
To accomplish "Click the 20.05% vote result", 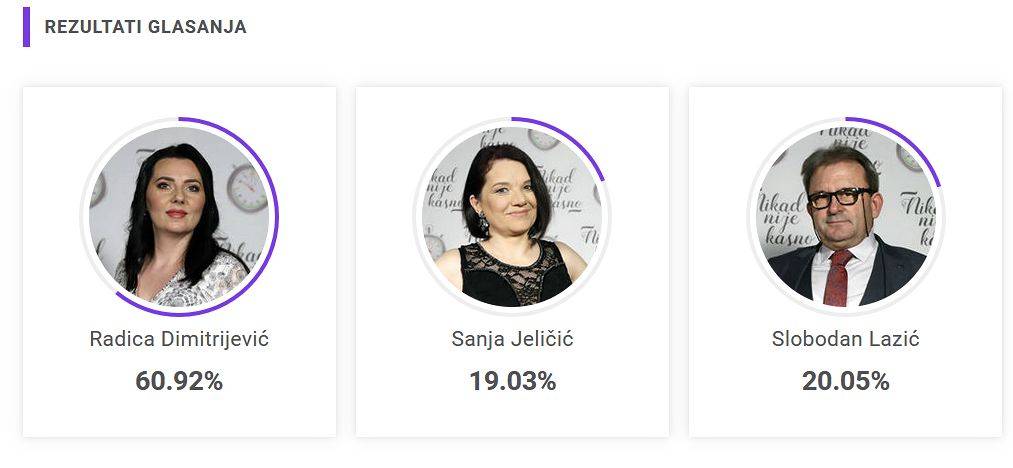I will [846, 381].
